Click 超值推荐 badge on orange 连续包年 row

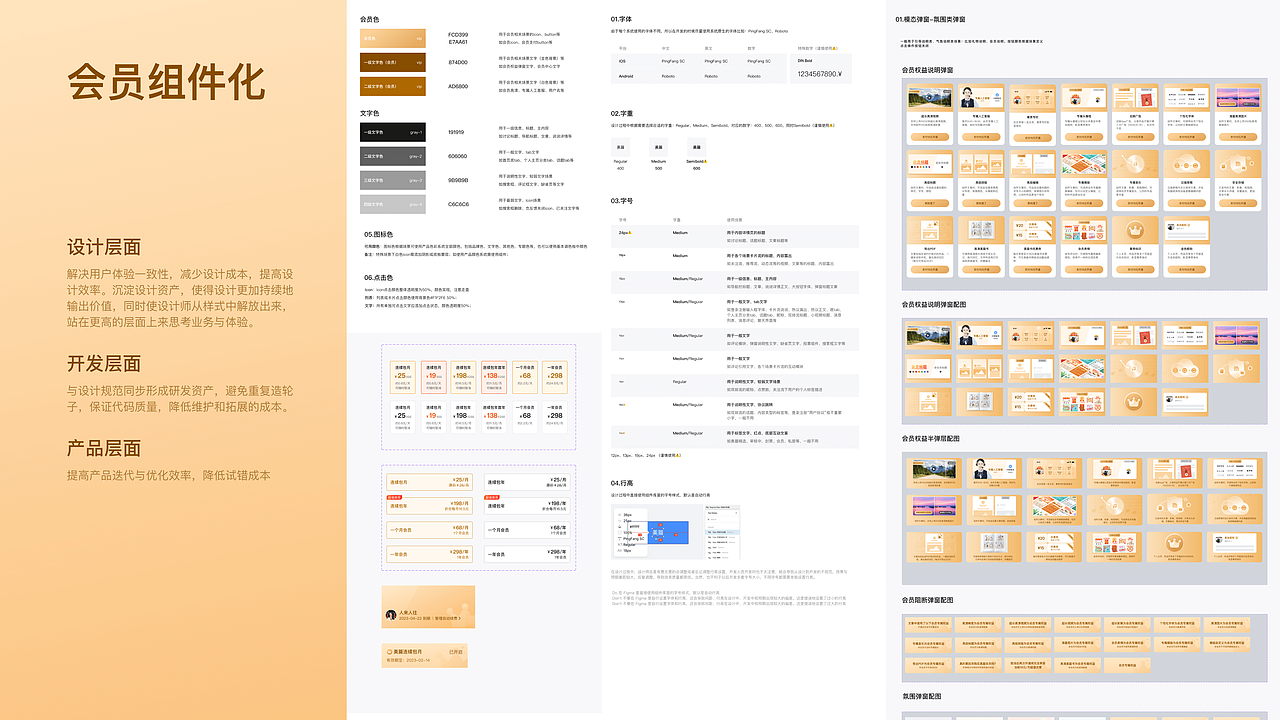point(394,497)
